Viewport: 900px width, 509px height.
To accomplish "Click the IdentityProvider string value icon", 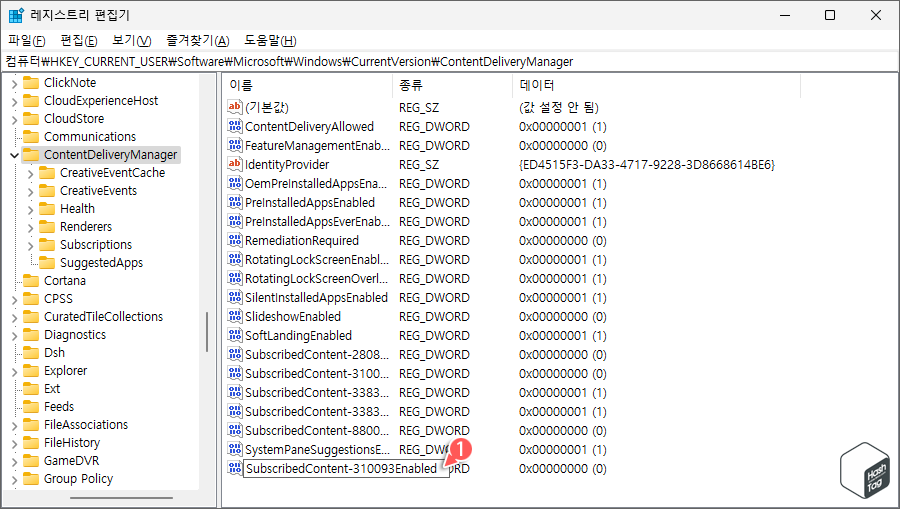I will coord(235,164).
